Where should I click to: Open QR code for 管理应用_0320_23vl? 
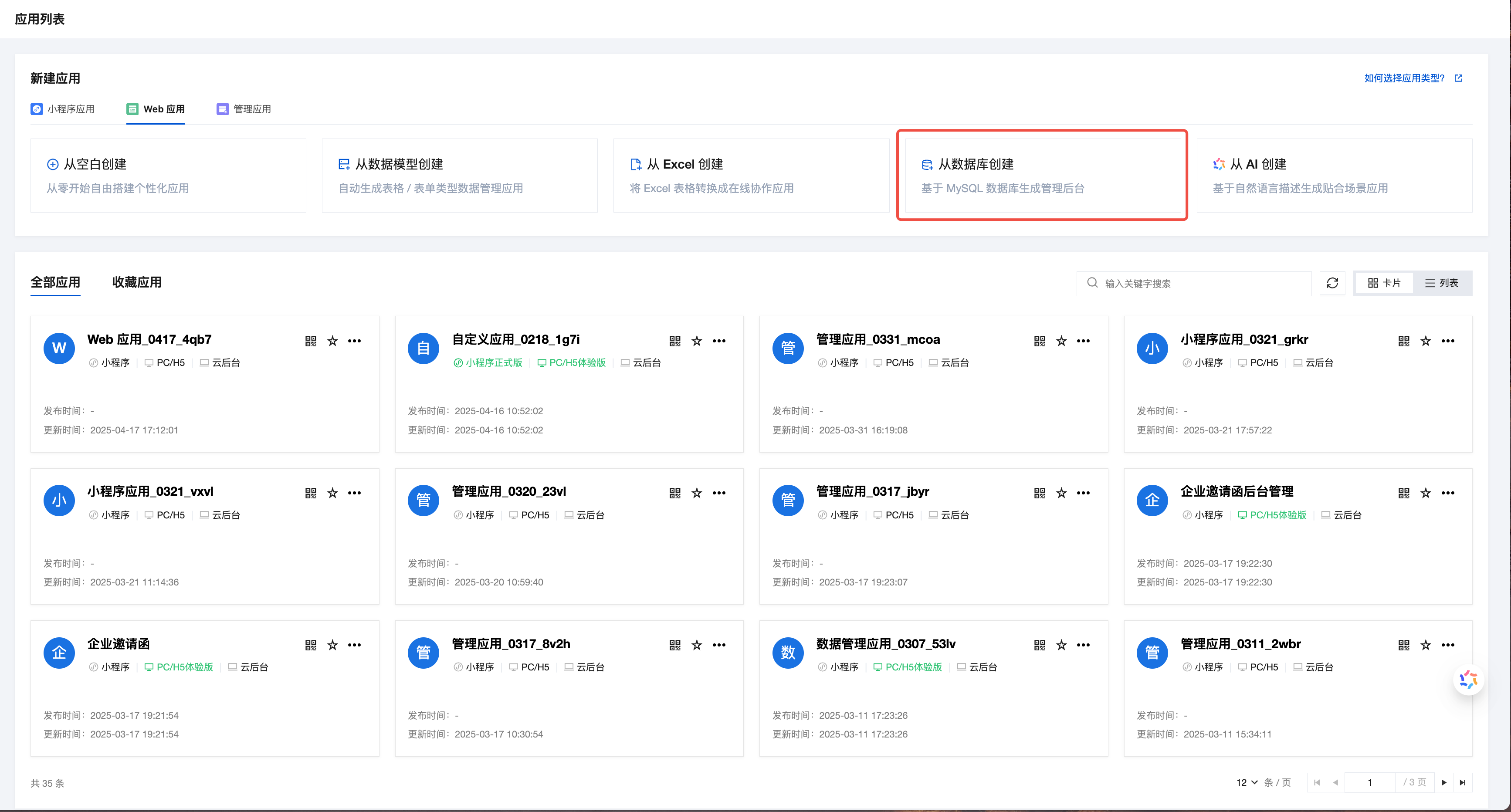pos(674,493)
